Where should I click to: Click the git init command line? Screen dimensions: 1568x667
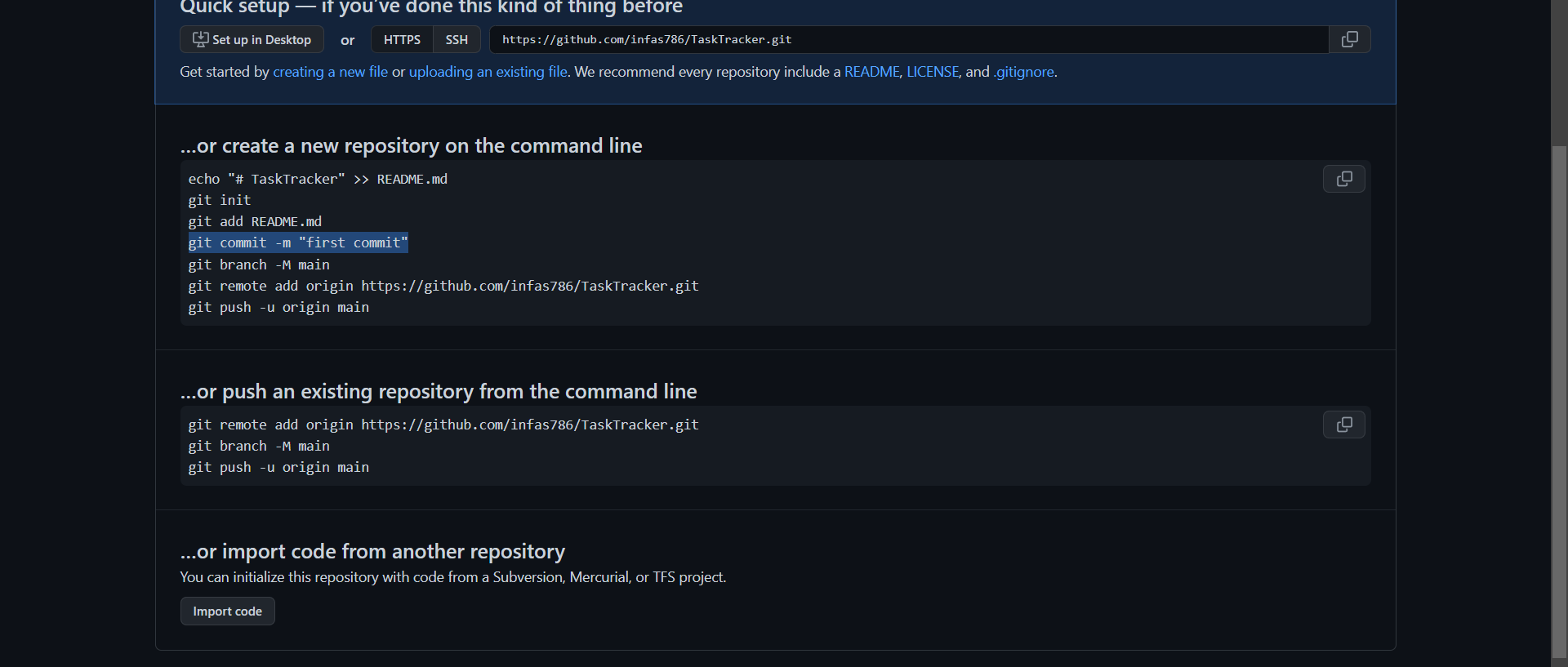(220, 200)
